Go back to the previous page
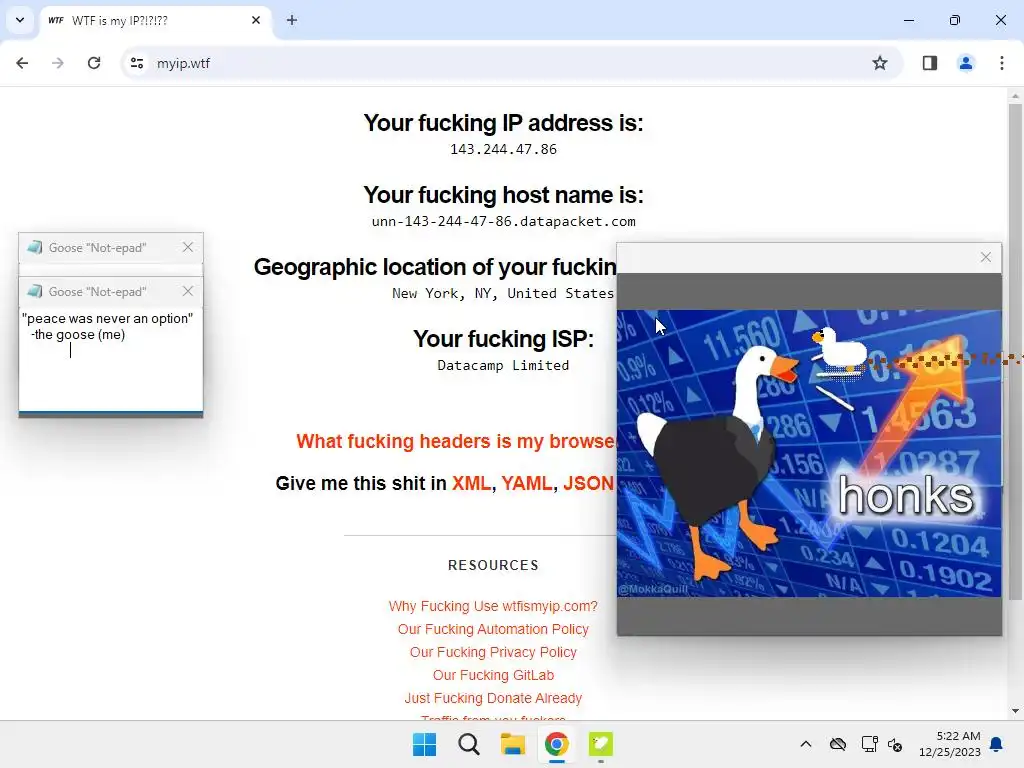This screenshot has height=768, width=1024. tap(22, 63)
